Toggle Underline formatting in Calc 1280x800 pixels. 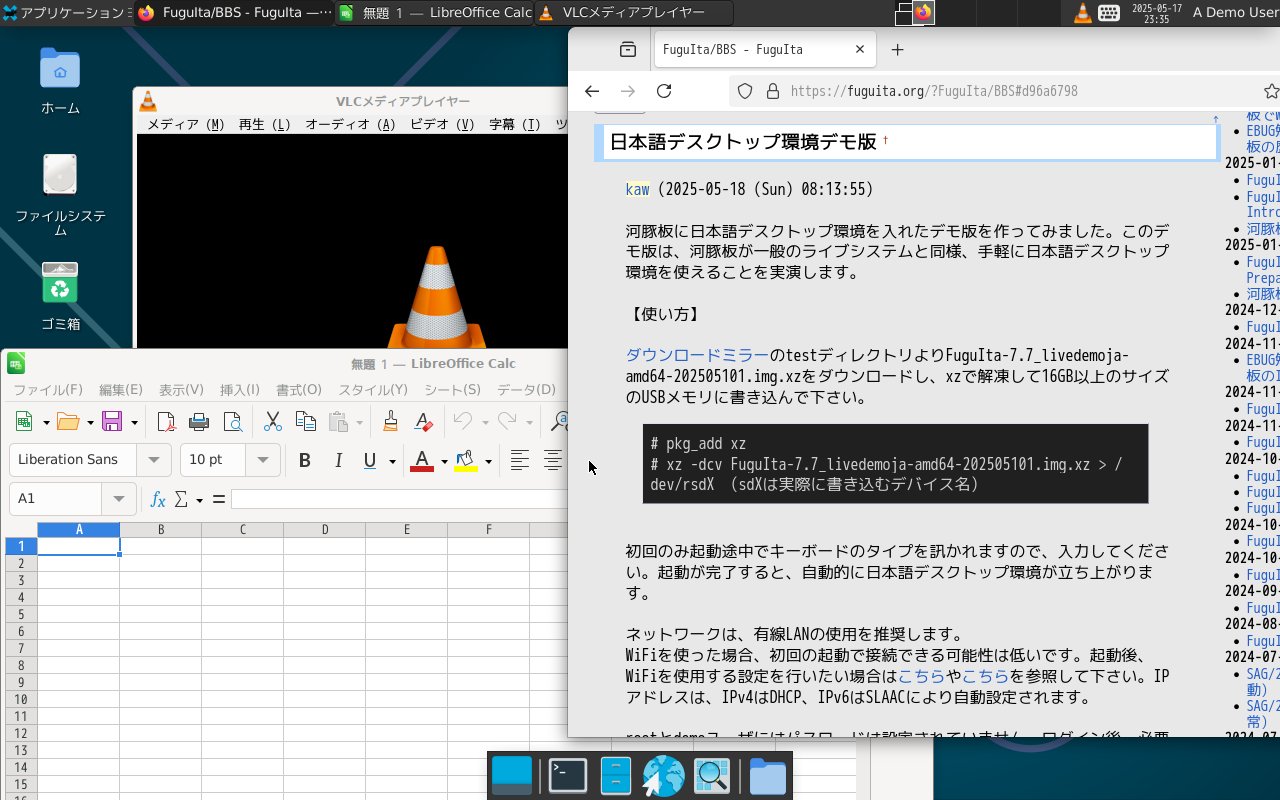(x=370, y=460)
